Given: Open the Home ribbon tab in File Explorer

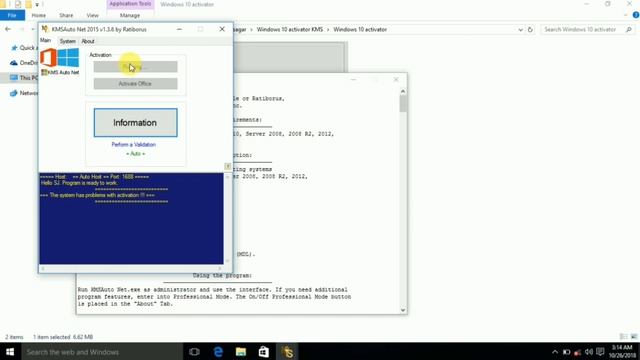Looking at the screenshot, I should tap(39, 15).
